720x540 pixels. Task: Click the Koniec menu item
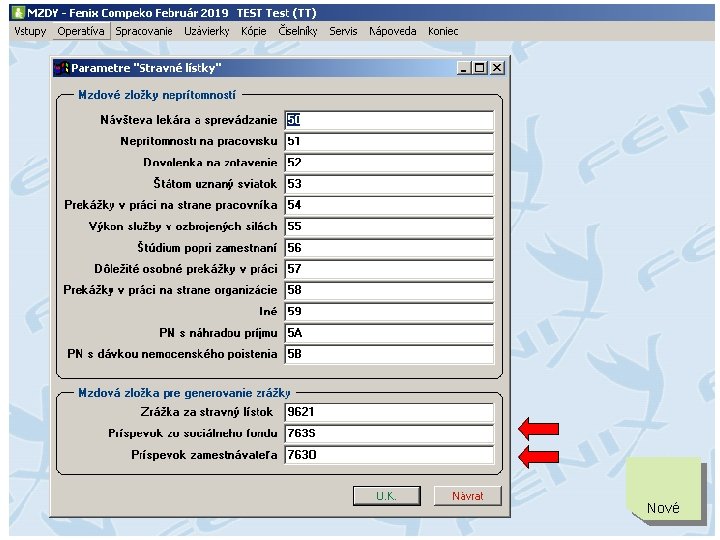pyautogui.click(x=443, y=31)
